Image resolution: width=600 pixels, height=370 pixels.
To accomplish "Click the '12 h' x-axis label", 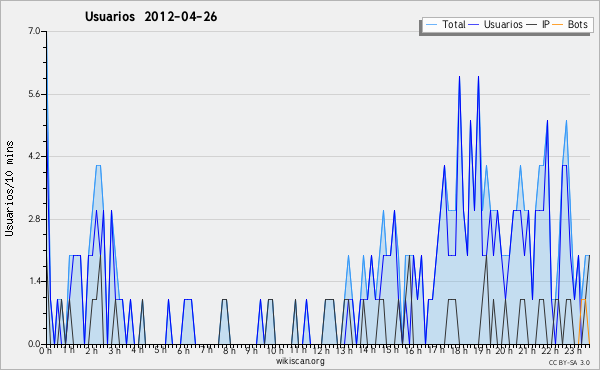I will click(x=321, y=351).
